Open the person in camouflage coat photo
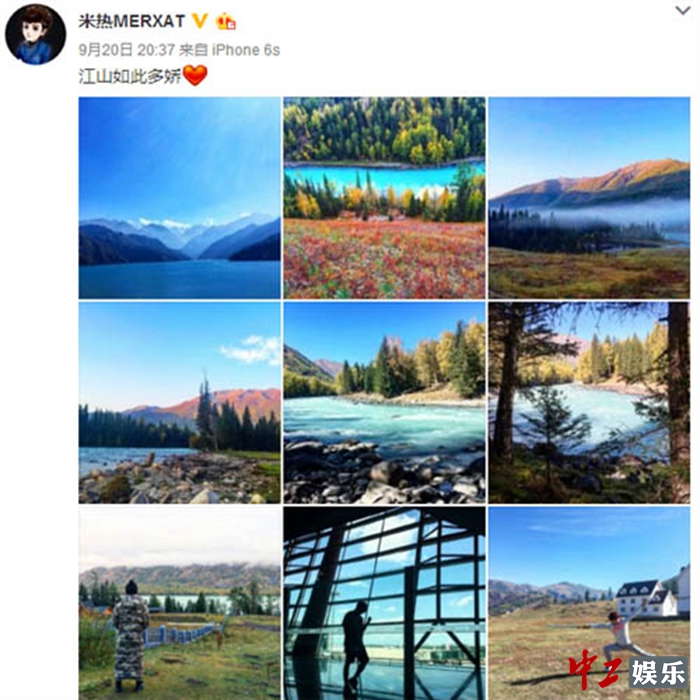 click(179, 604)
